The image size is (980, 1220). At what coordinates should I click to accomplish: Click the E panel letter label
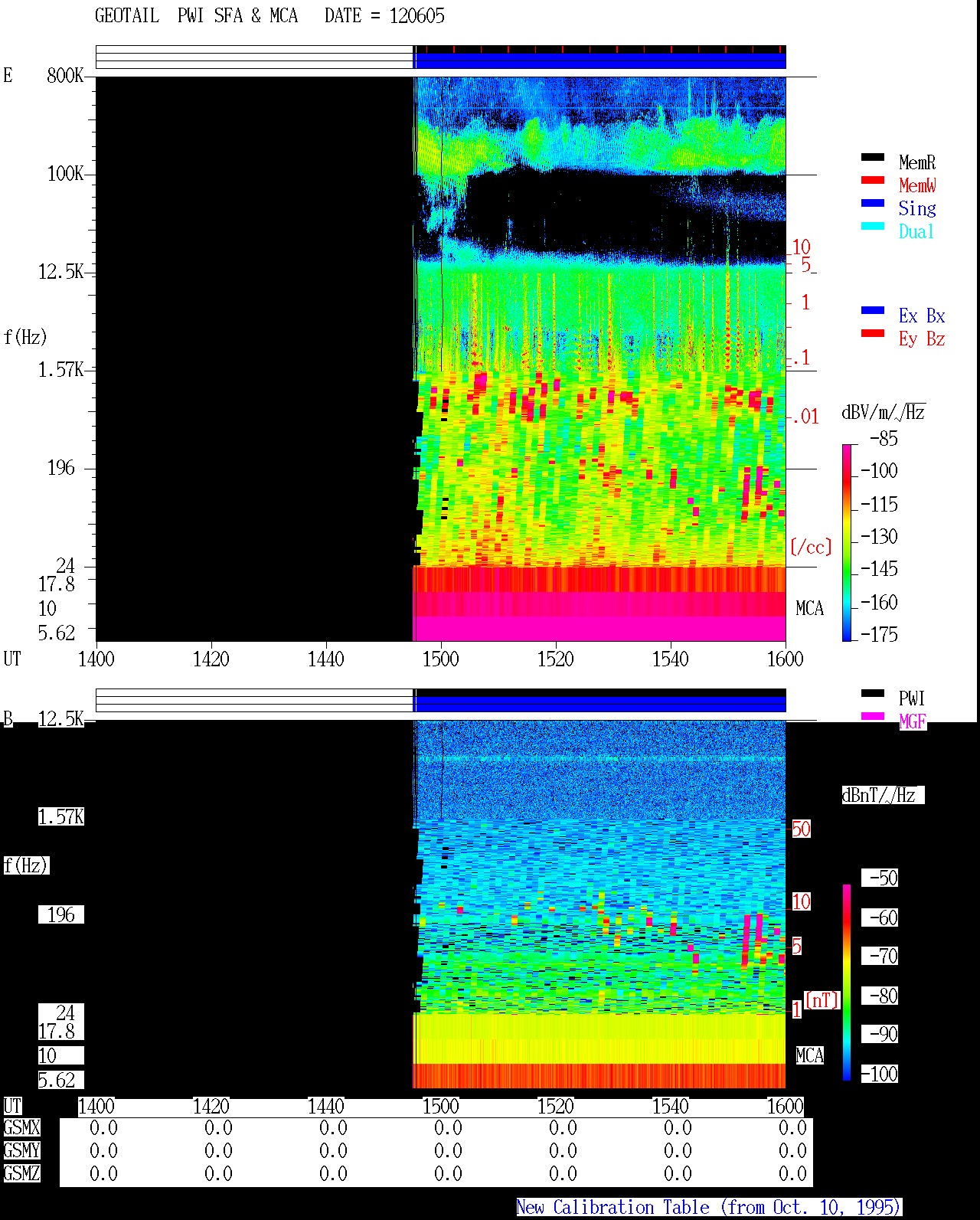[8, 75]
